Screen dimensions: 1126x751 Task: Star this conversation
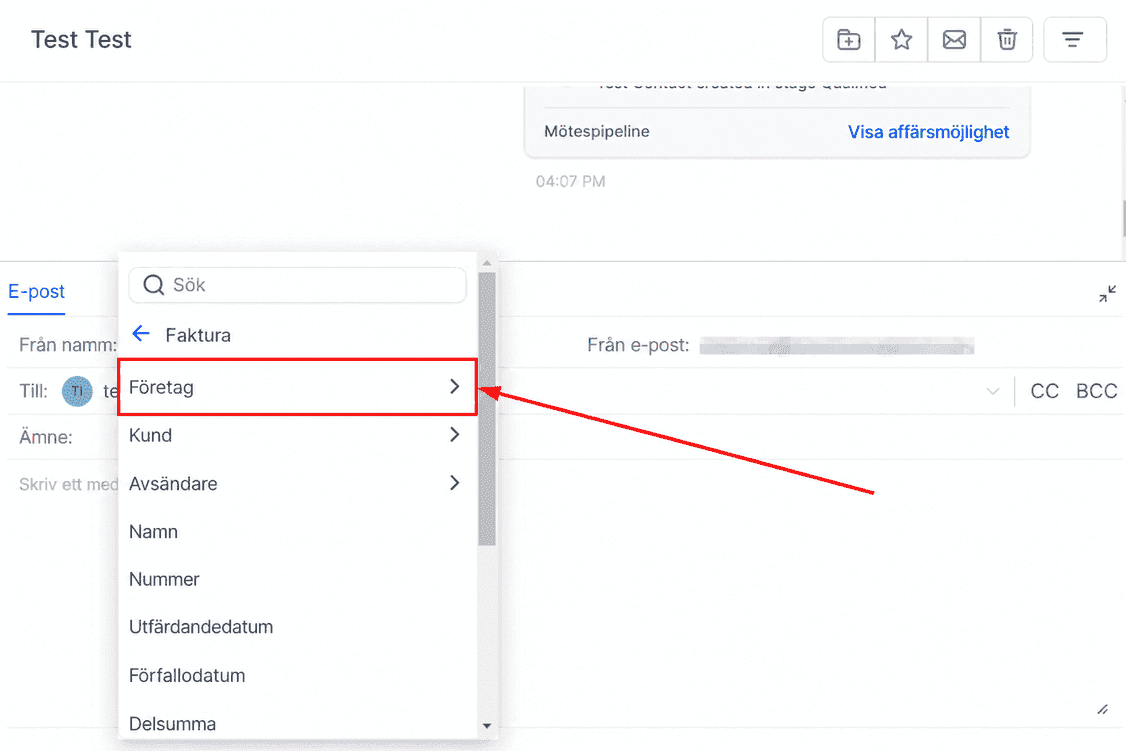(x=901, y=39)
